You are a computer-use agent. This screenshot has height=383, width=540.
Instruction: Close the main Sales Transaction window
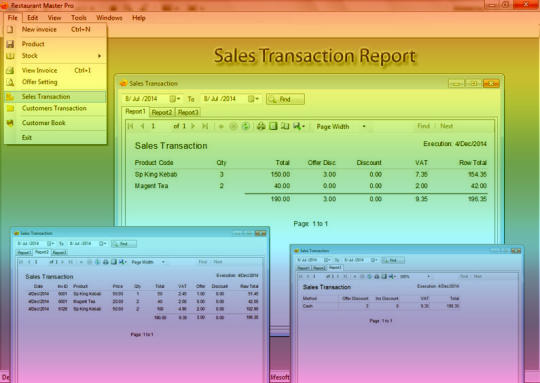click(491, 84)
